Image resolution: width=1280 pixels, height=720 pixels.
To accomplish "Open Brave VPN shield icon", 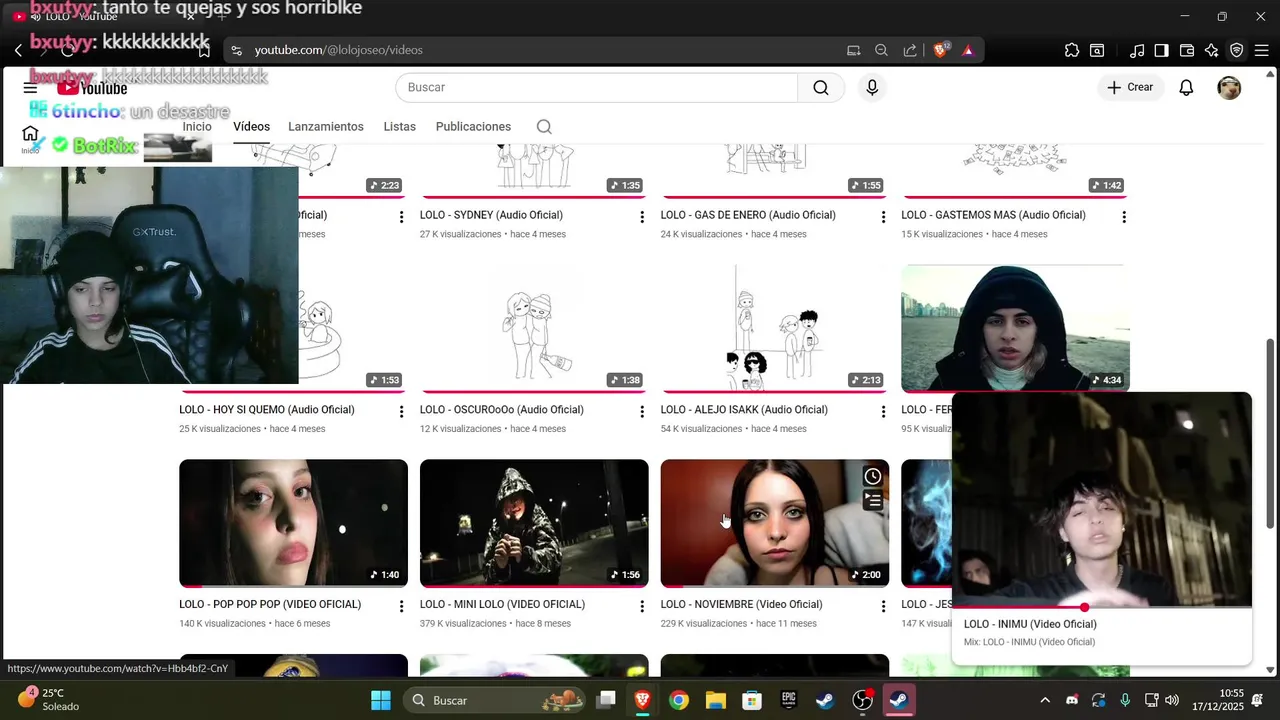I will click(x=1237, y=50).
